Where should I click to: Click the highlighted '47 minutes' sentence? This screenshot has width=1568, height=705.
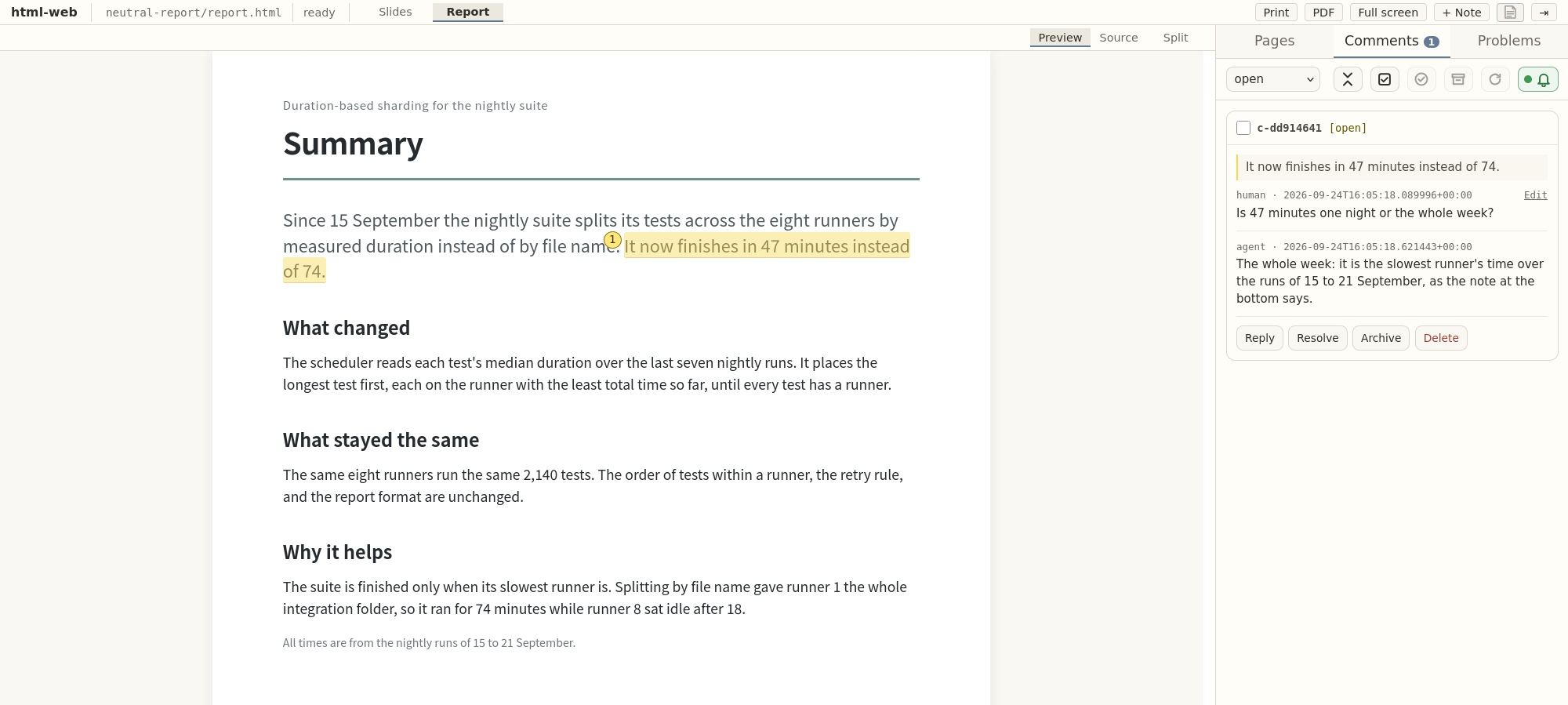pyautogui.click(x=767, y=246)
